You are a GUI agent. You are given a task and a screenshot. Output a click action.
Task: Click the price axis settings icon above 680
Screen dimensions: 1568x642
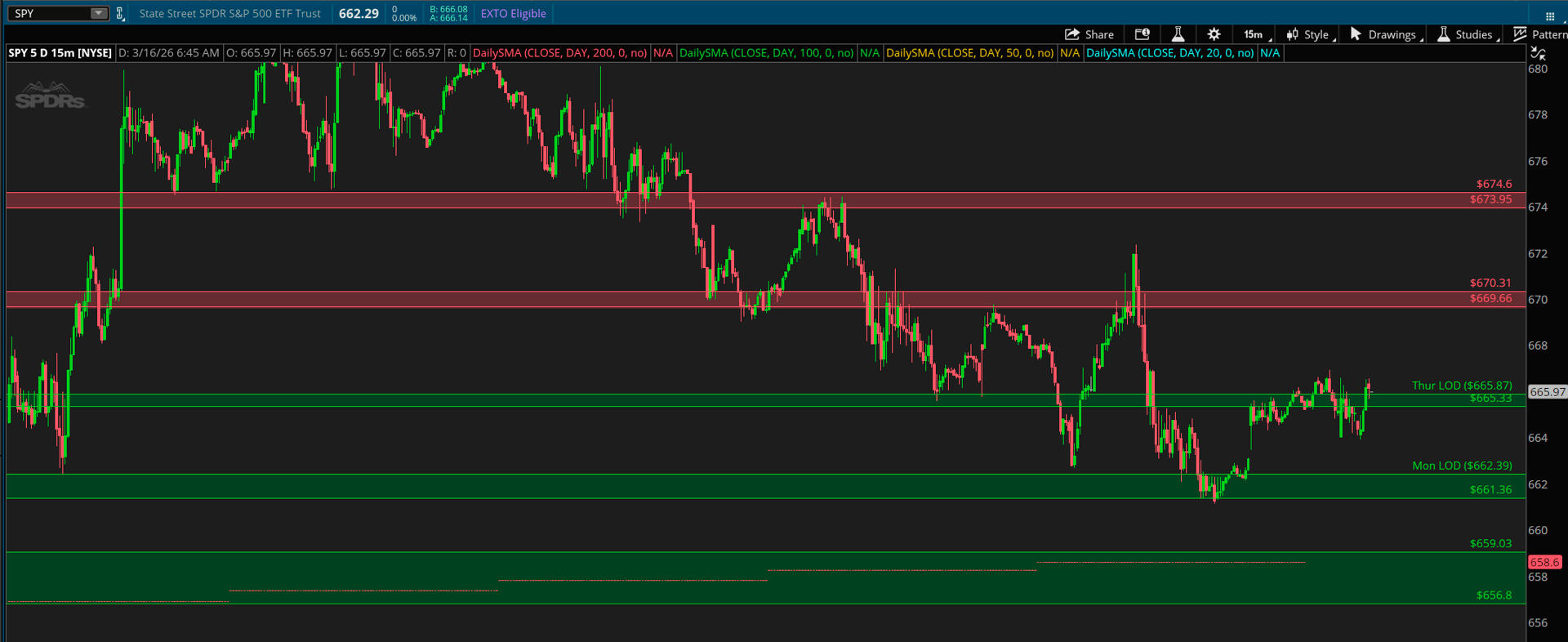(x=1539, y=53)
